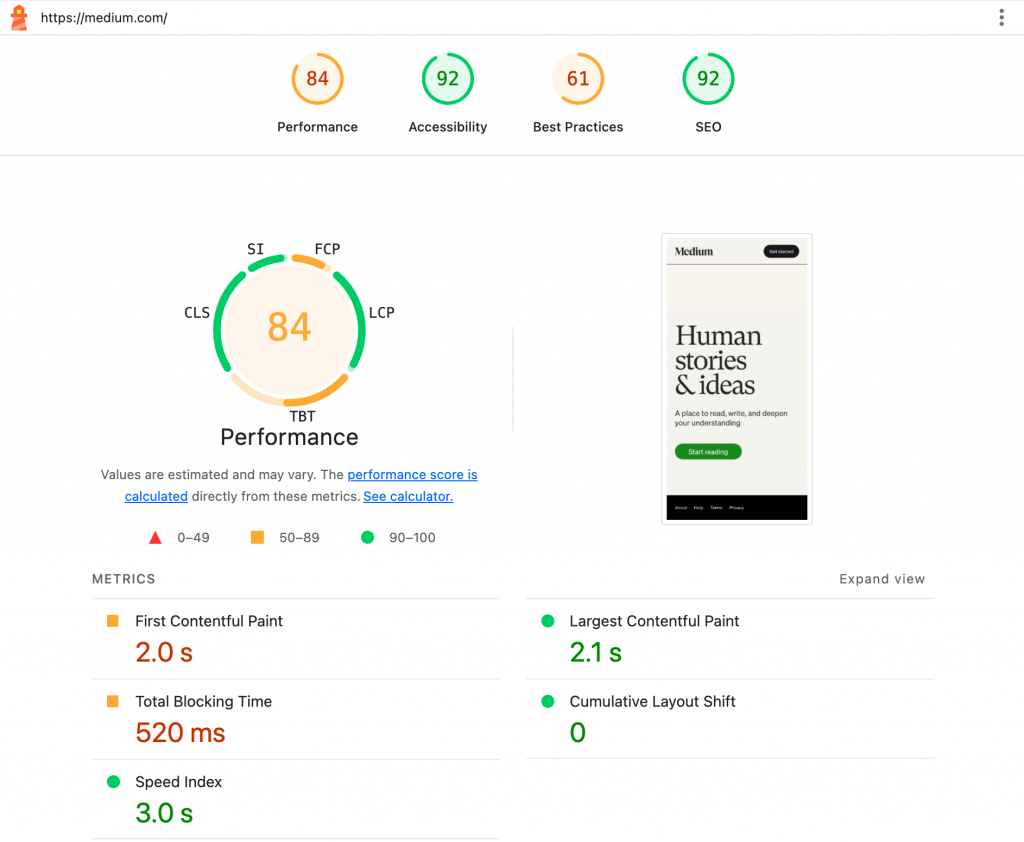Click green circle beside Speed Index

click(x=114, y=781)
